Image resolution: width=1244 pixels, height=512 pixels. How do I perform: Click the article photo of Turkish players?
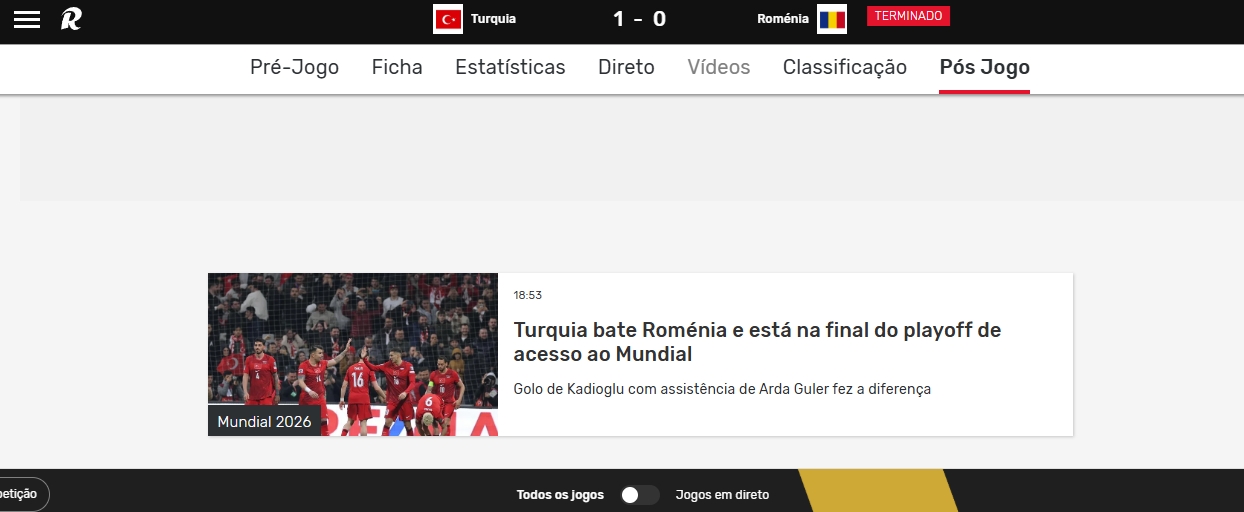(352, 340)
